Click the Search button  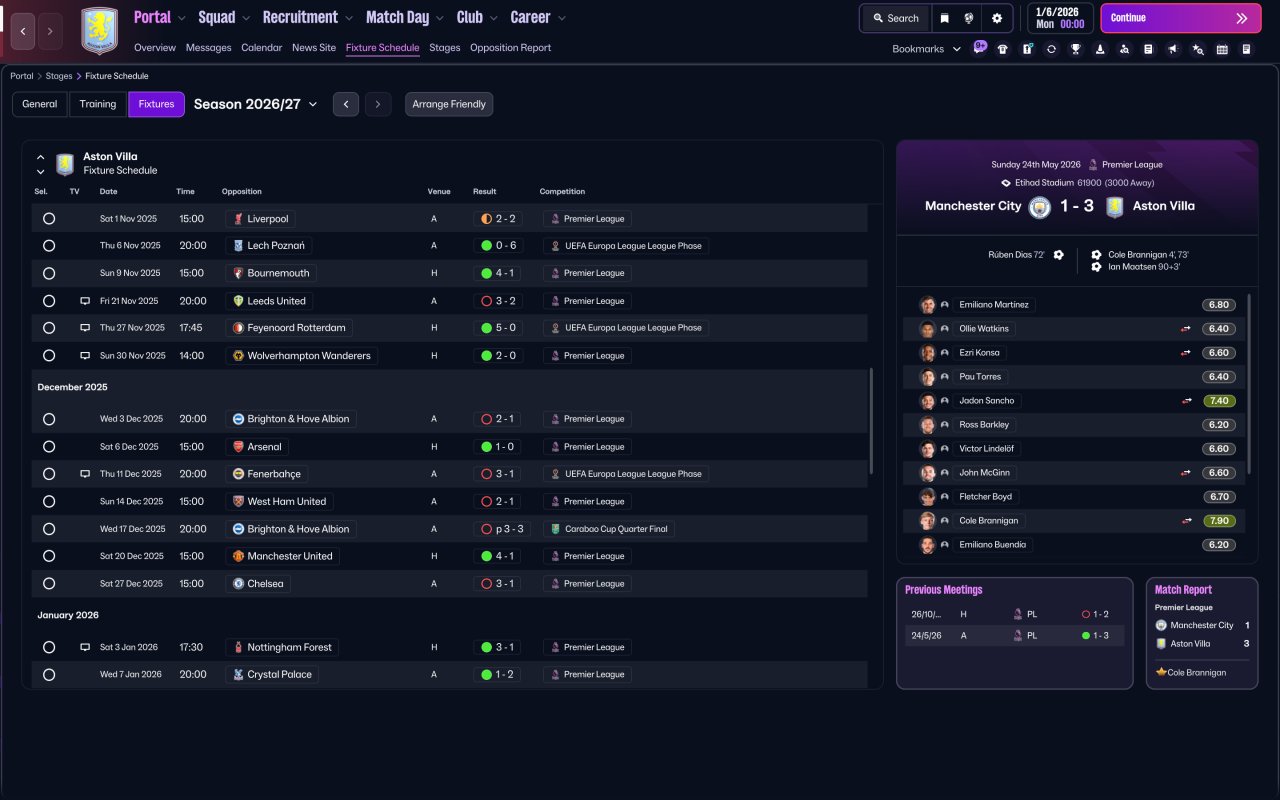click(896, 18)
